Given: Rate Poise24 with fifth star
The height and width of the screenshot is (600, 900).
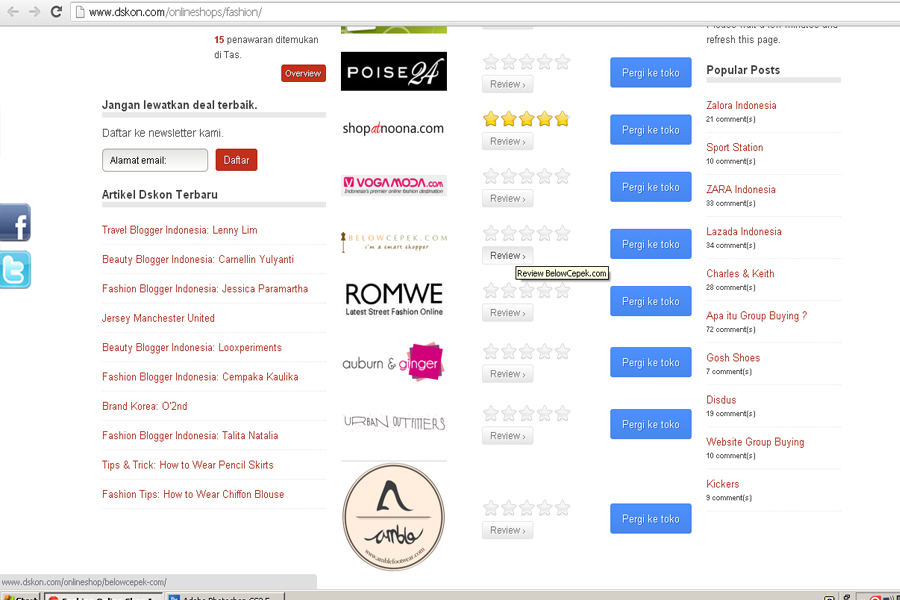Looking at the screenshot, I should point(562,61).
